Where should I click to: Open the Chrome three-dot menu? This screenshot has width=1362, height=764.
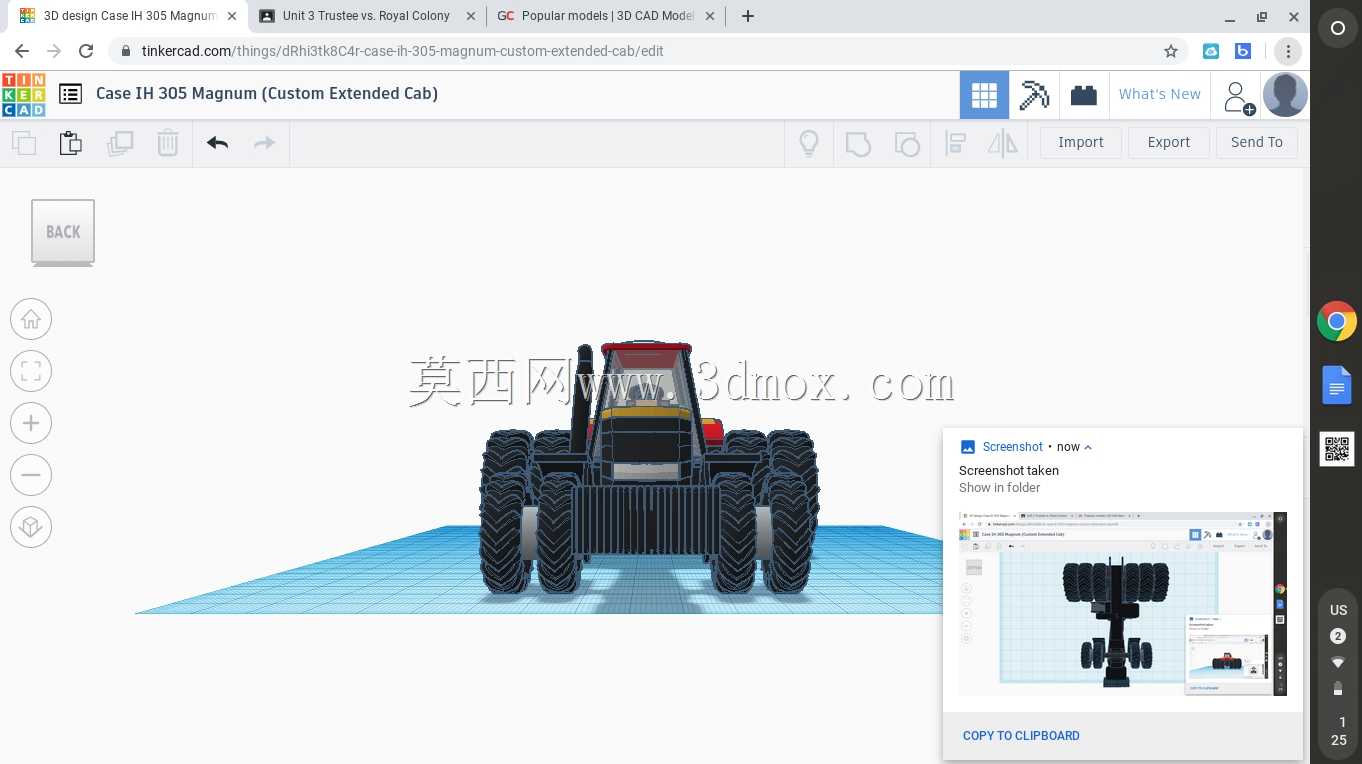(x=1288, y=51)
